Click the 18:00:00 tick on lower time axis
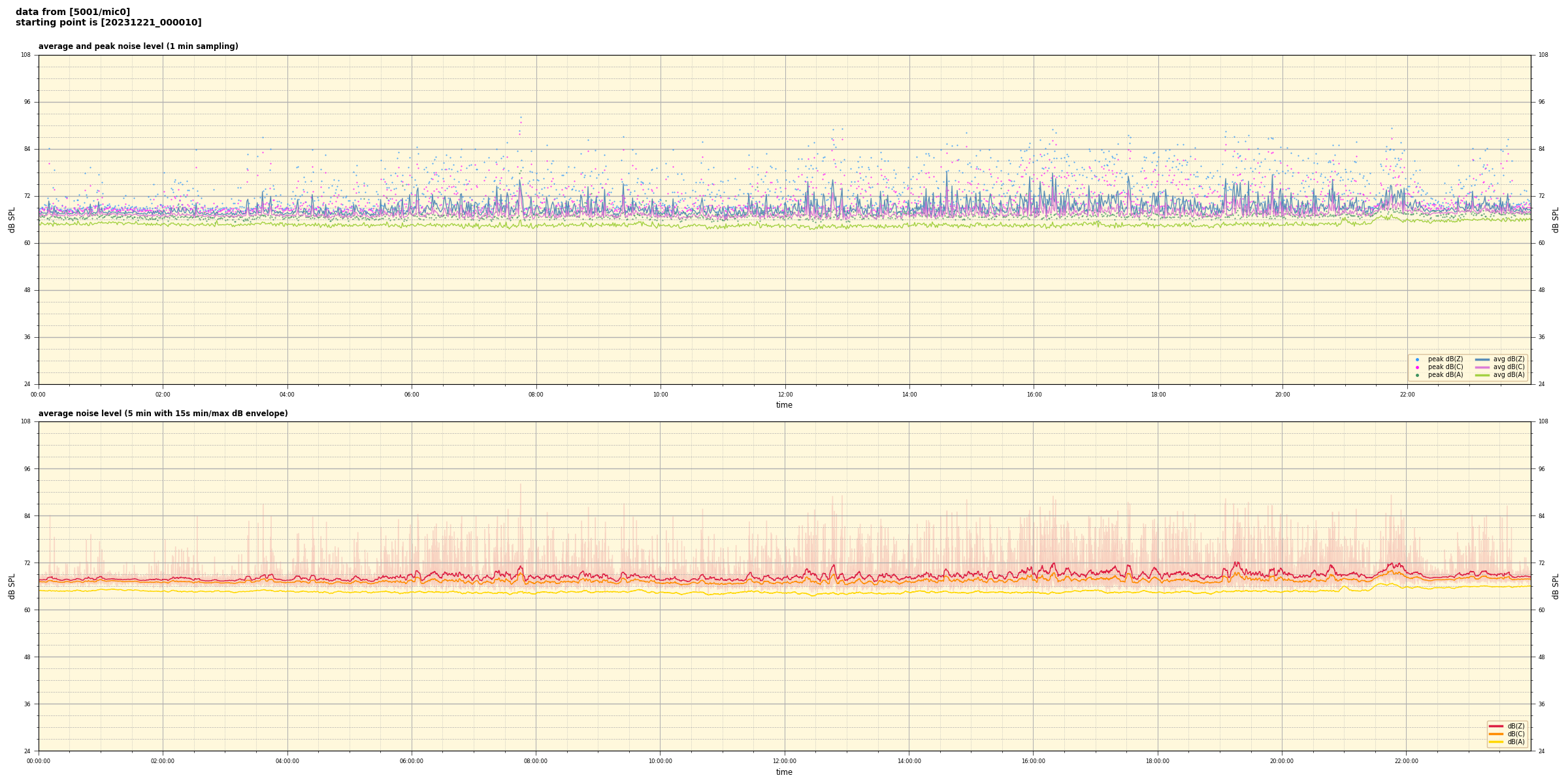Image resolution: width=1568 pixels, height=784 pixels. coord(1158,761)
